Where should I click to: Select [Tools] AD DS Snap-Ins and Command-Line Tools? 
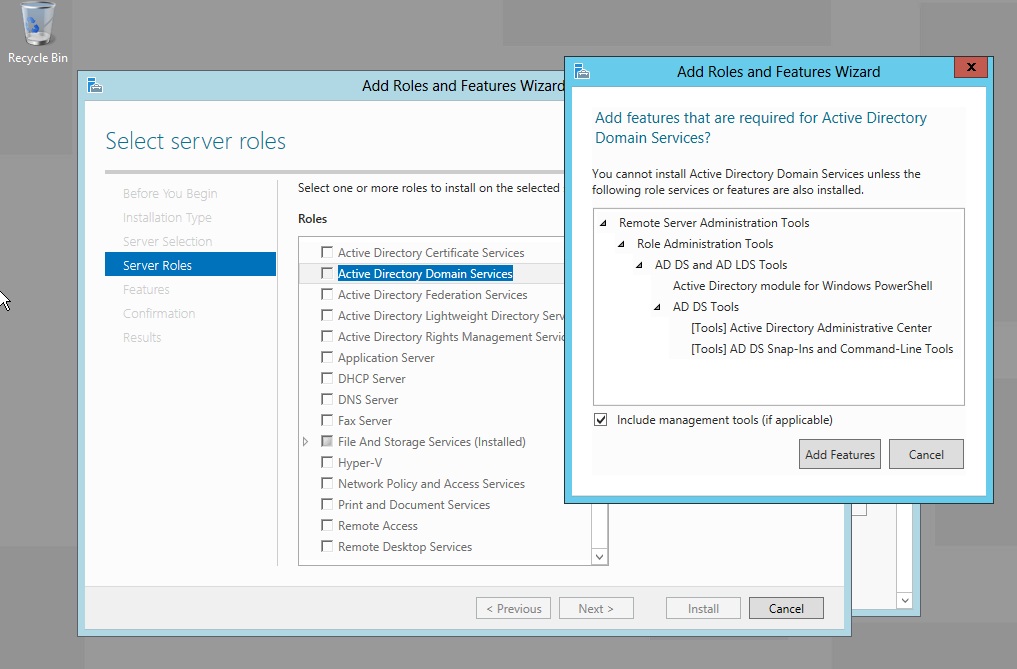tap(822, 348)
